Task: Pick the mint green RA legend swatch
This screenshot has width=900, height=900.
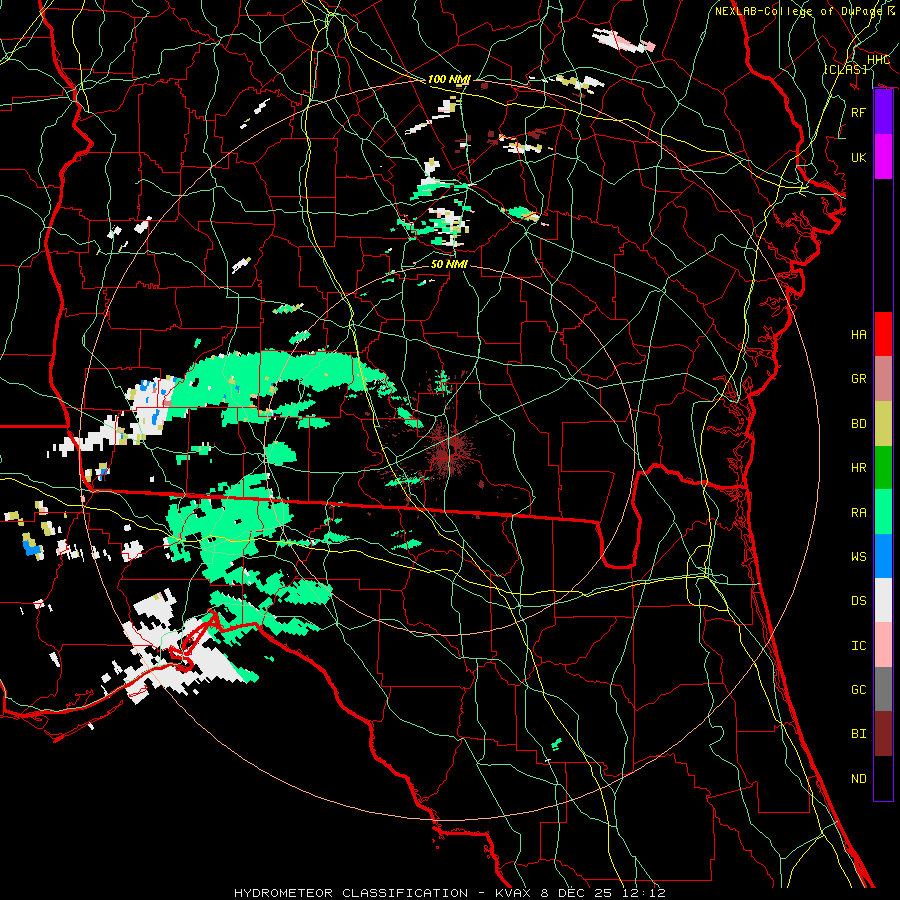Action: pos(883,512)
